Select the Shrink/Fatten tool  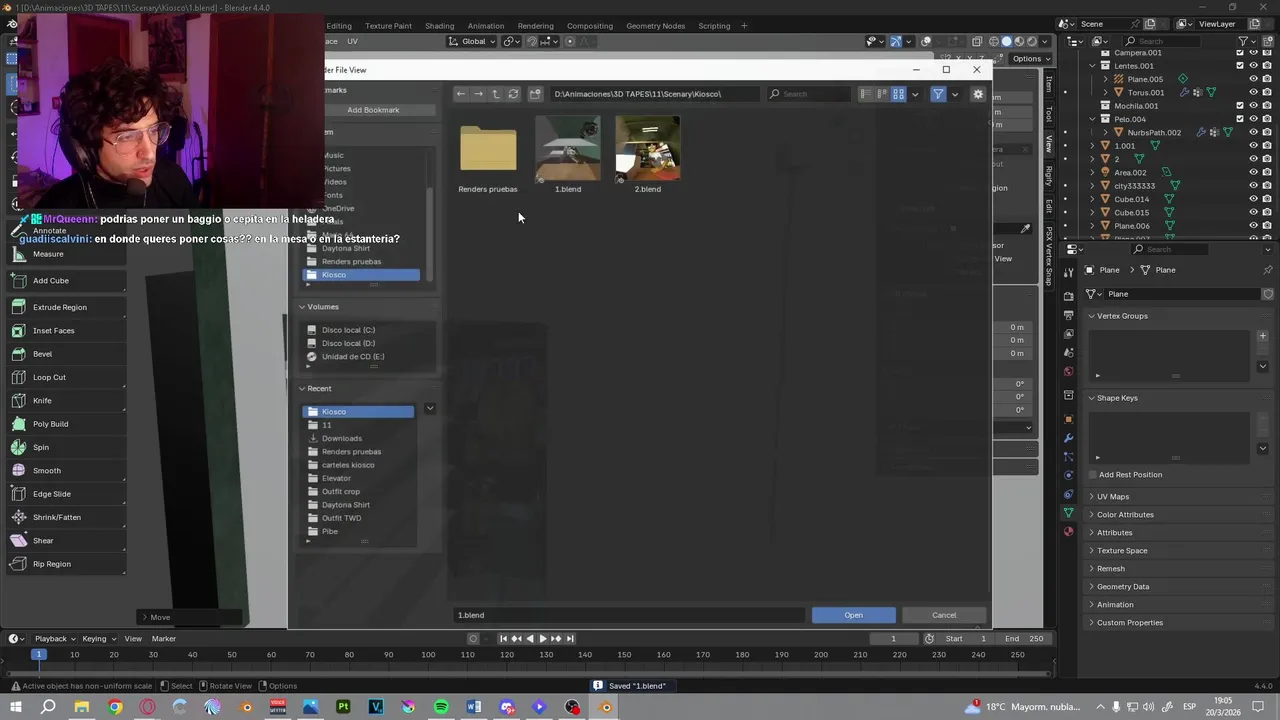66,517
